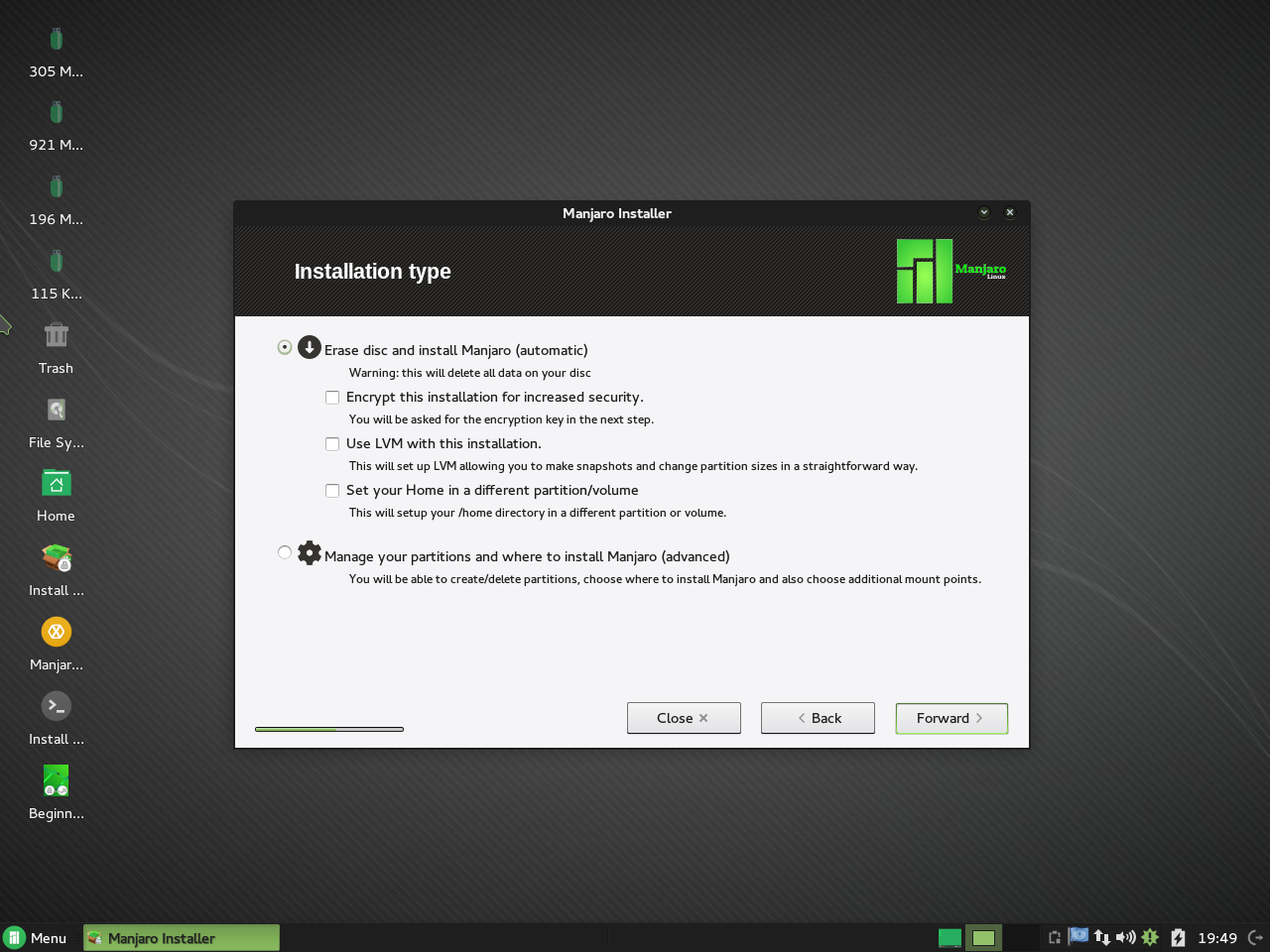Click the log out icon in panel
Image resolution: width=1270 pixels, height=952 pixels.
coord(1255,937)
